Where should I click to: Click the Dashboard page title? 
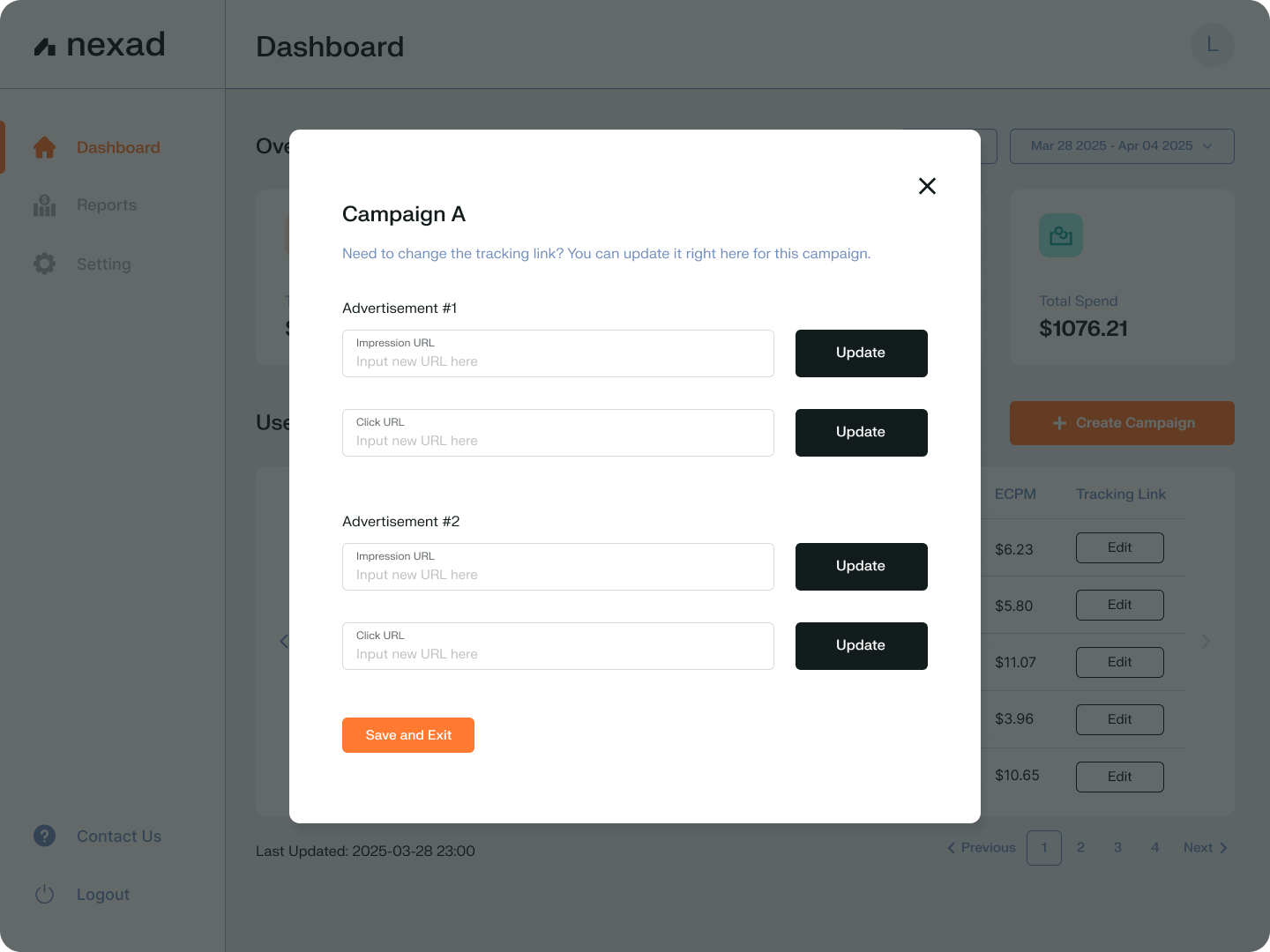330,47
